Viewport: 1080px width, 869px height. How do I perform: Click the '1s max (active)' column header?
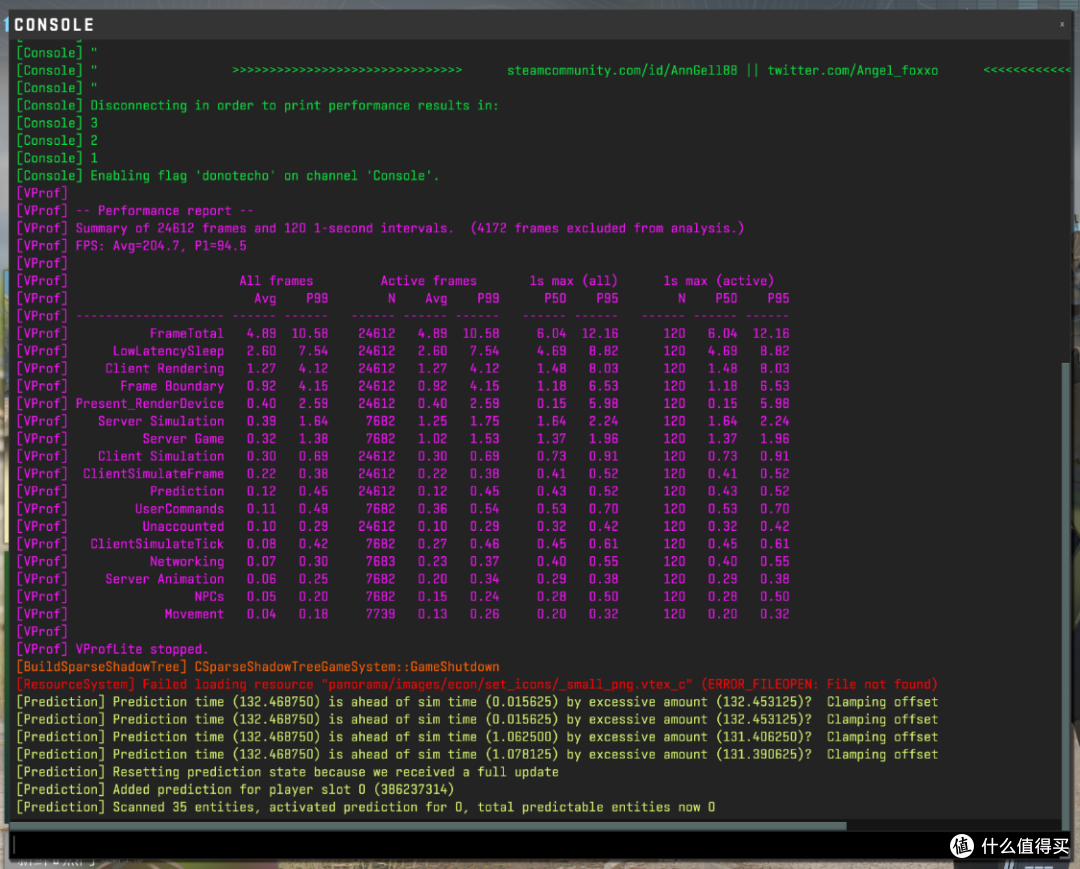[718, 281]
